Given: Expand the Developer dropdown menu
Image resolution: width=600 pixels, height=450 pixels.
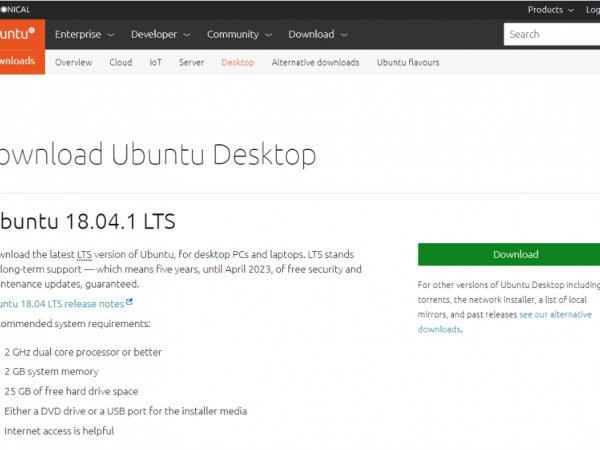Looking at the screenshot, I should tap(160, 34).
